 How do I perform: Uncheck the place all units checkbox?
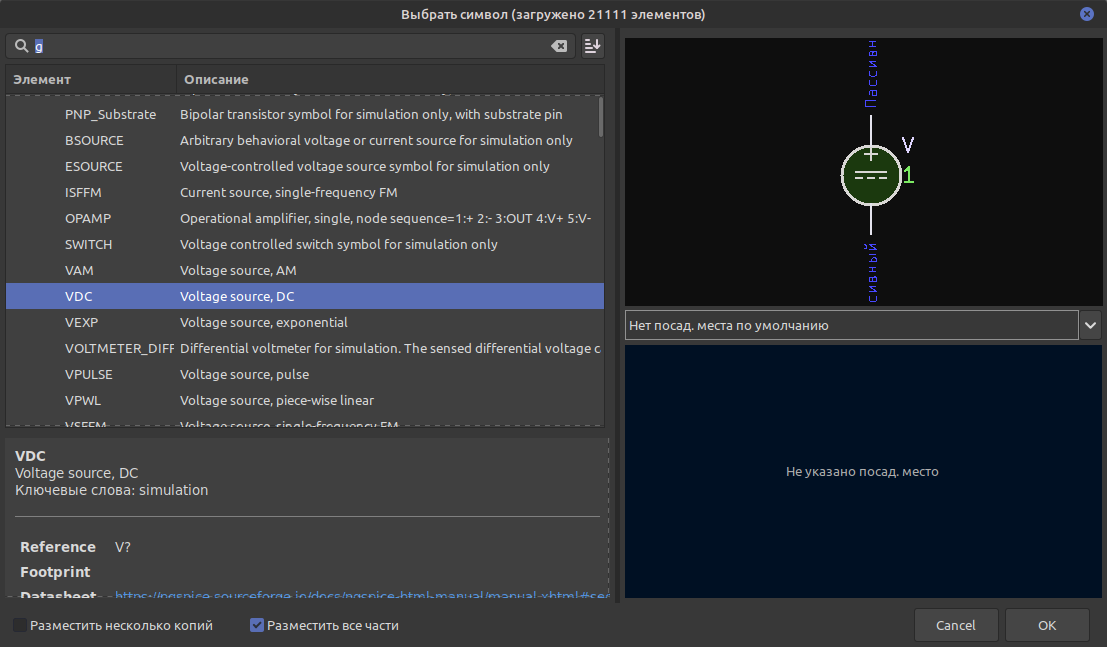[x=257, y=625]
